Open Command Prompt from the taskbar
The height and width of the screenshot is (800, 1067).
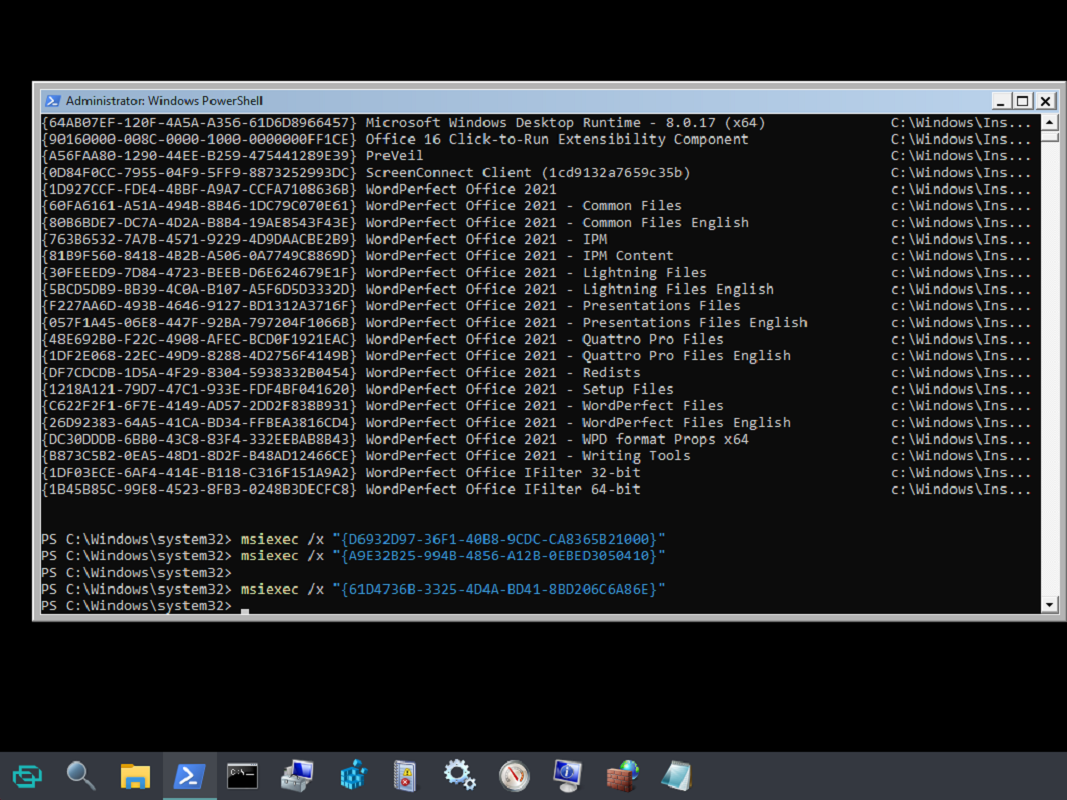coord(243,775)
